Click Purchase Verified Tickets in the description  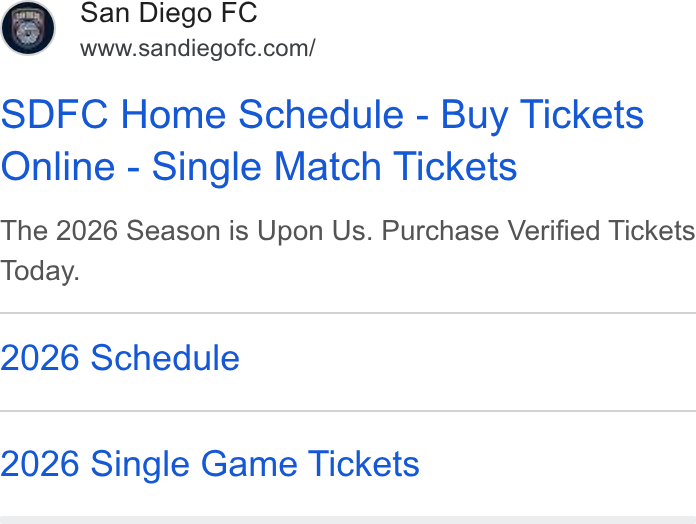538,231
